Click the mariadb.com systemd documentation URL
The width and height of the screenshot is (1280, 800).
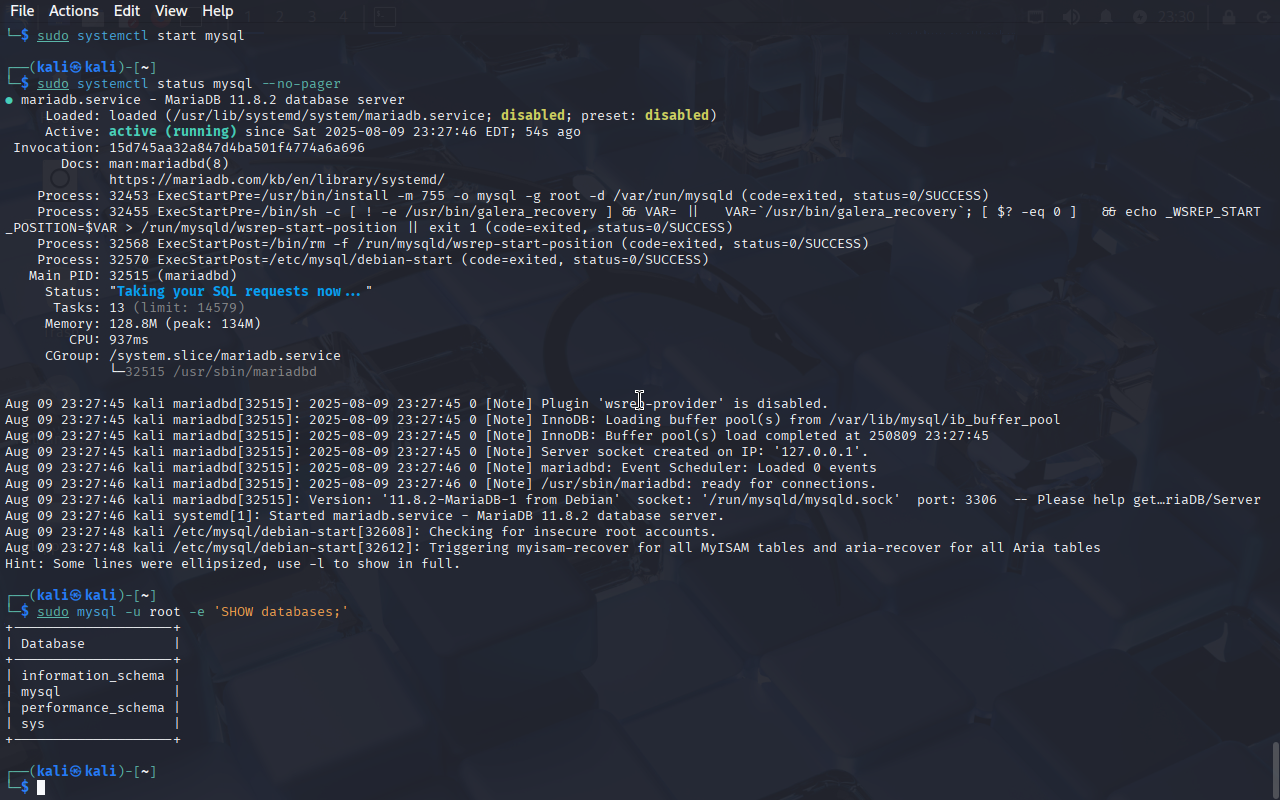277,180
